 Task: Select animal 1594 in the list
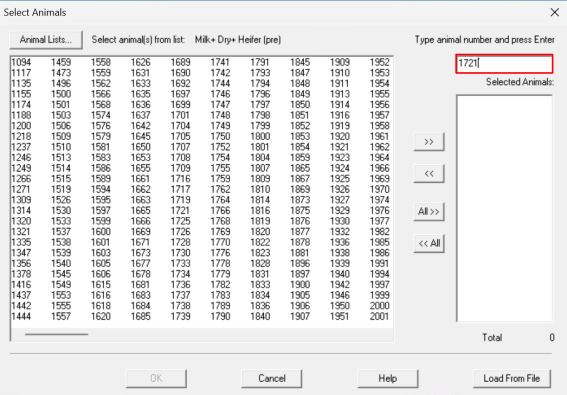(101, 190)
